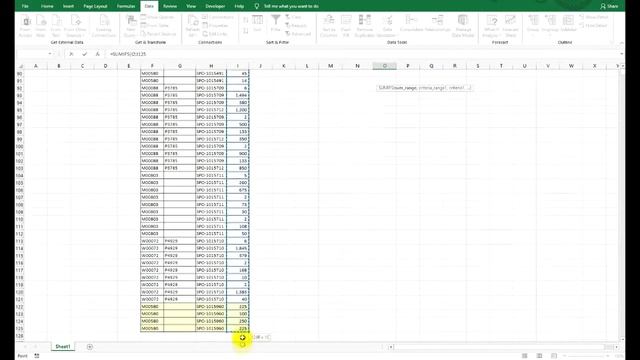640x360 pixels.
Task: Switch to the Developer tab
Action: (215, 6)
